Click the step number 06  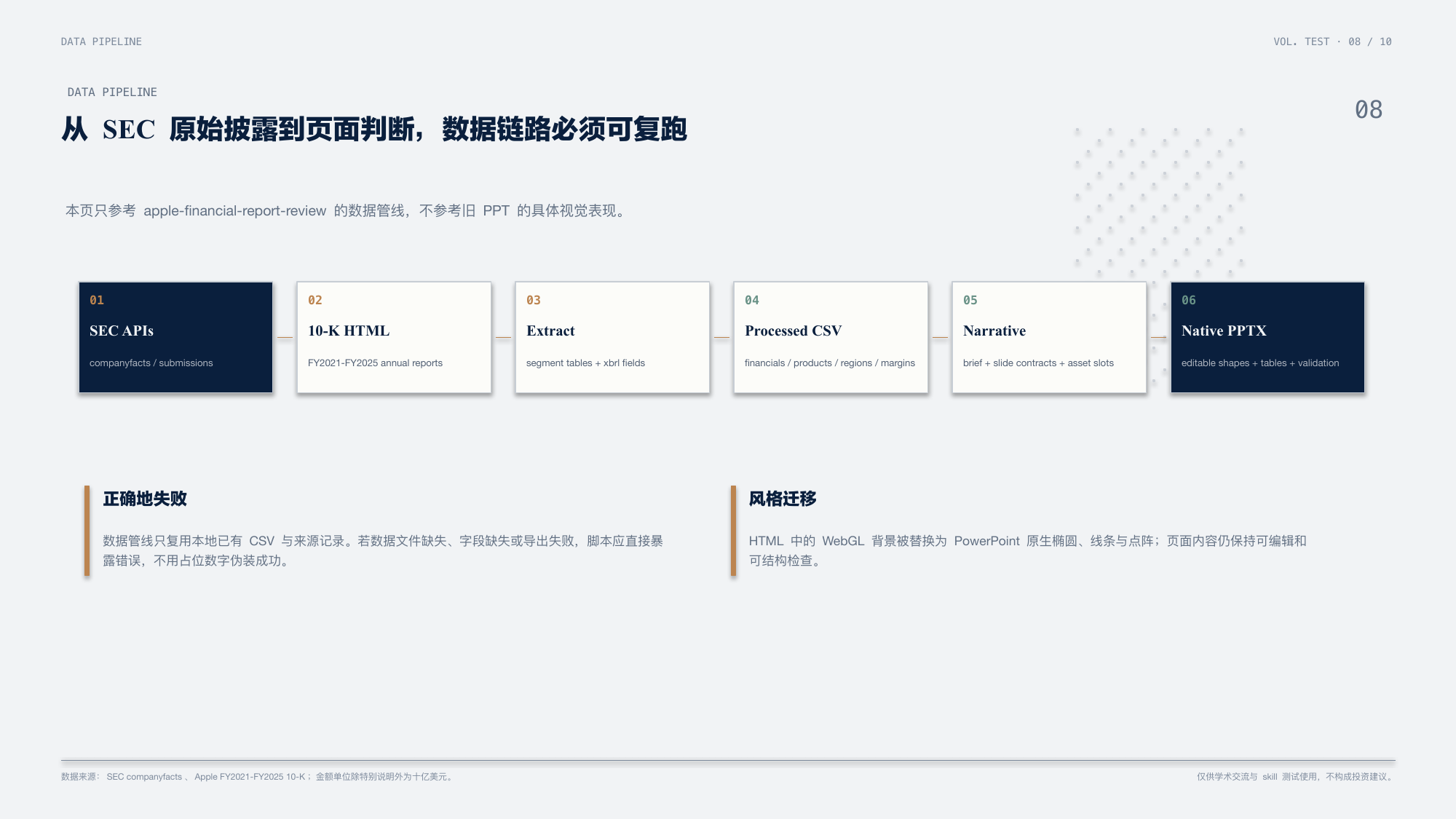click(x=1189, y=300)
